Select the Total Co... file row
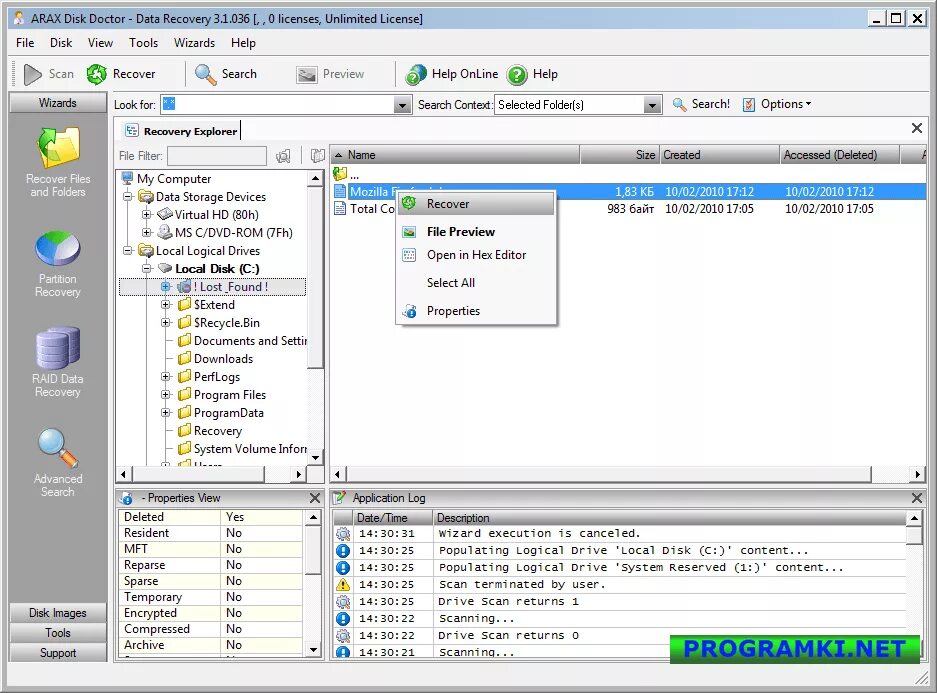Screen dimensions: 937x693 (x=628, y=209)
